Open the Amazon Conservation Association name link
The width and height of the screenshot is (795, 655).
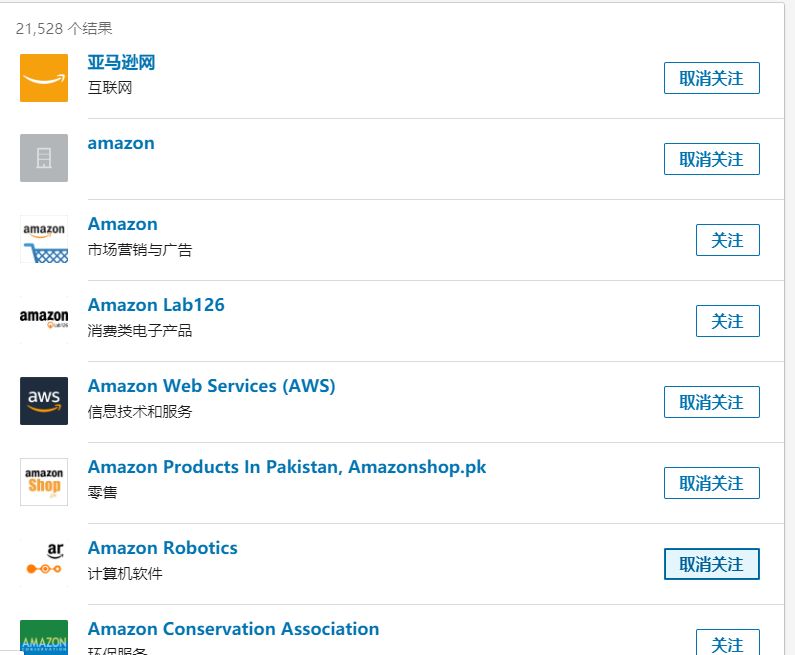click(x=233, y=629)
